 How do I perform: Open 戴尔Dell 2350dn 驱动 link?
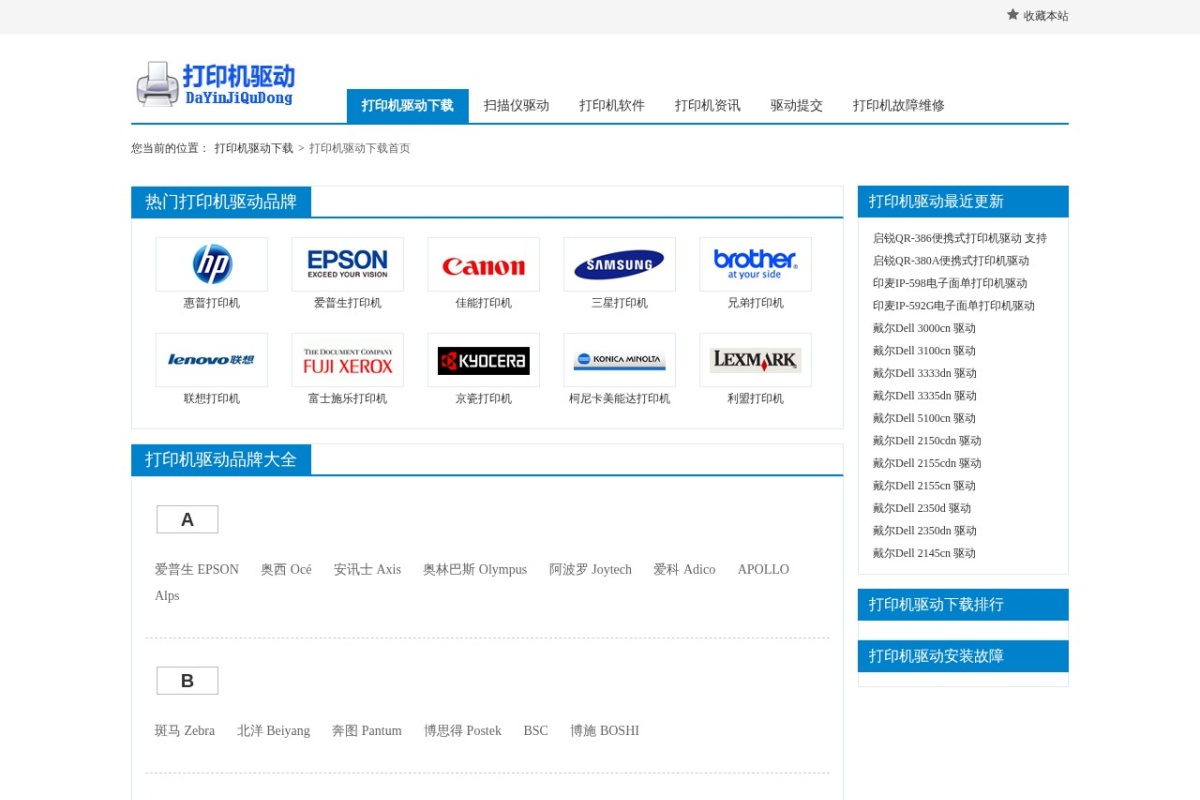(x=925, y=531)
